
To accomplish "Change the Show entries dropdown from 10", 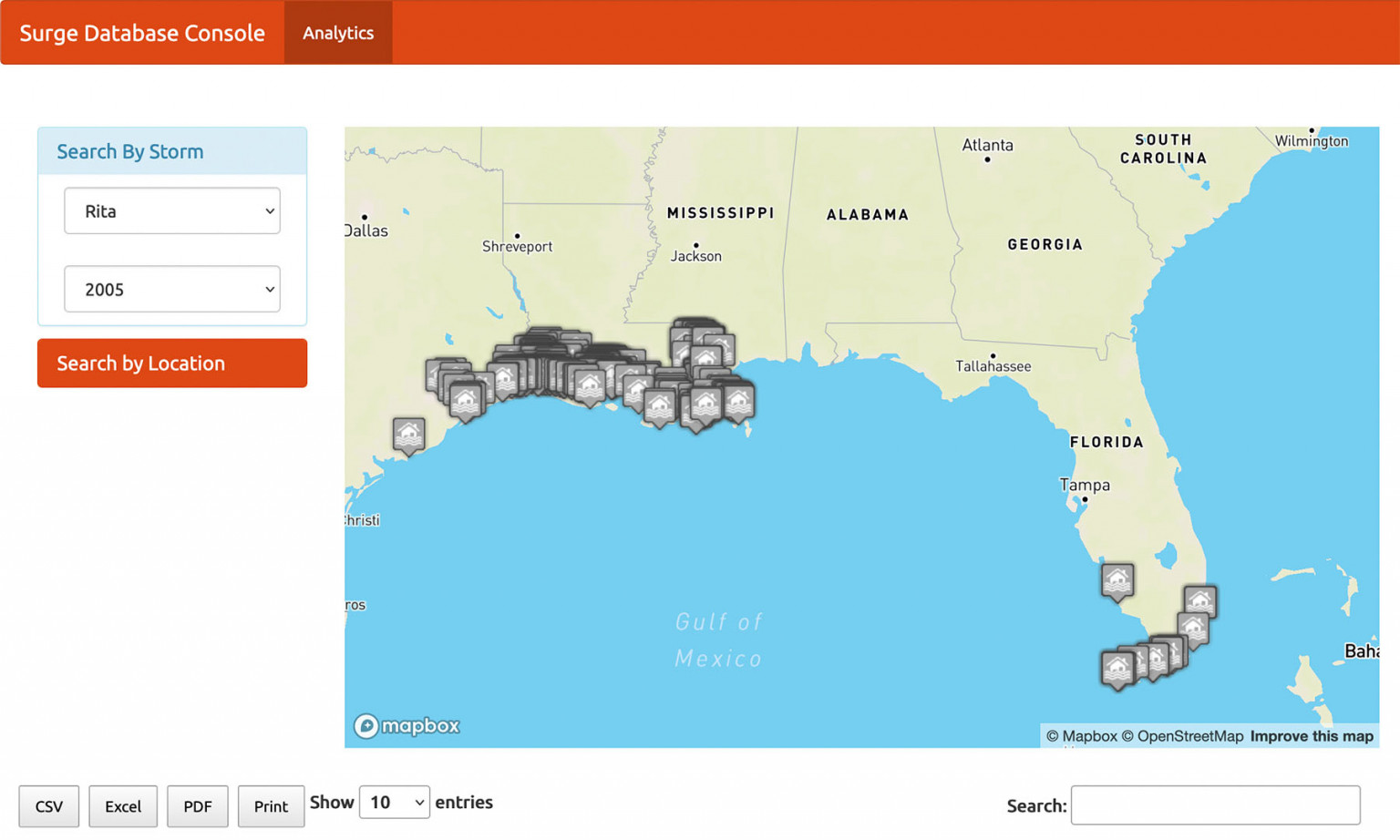I will [394, 802].
